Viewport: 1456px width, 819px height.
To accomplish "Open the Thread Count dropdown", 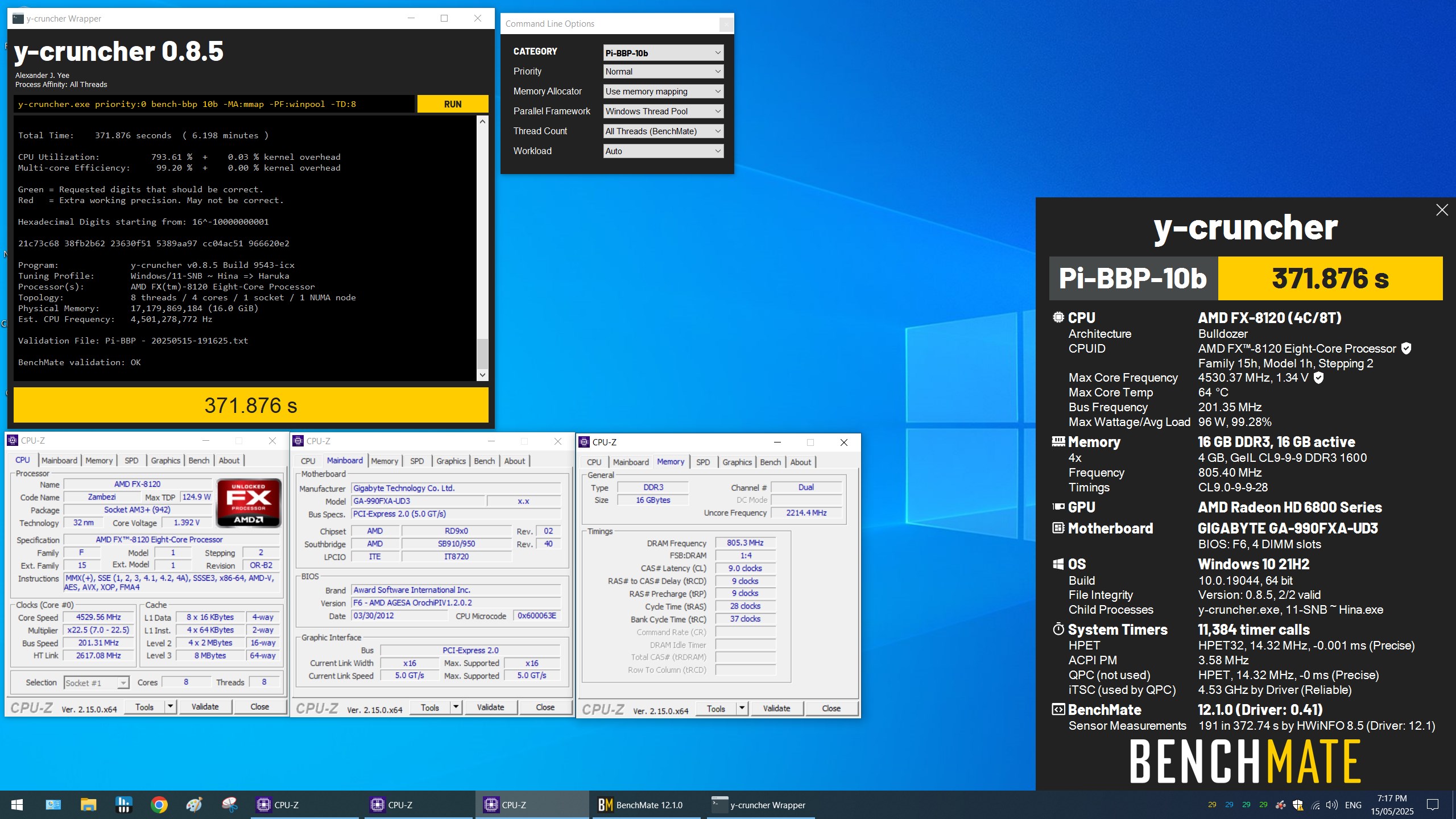I will (x=663, y=131).
